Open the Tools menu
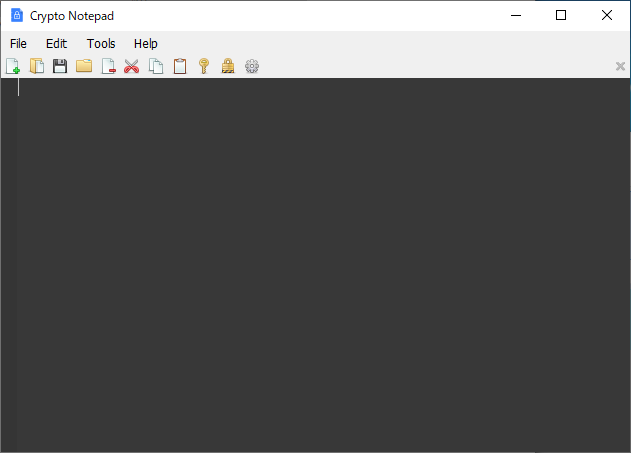 101,43
